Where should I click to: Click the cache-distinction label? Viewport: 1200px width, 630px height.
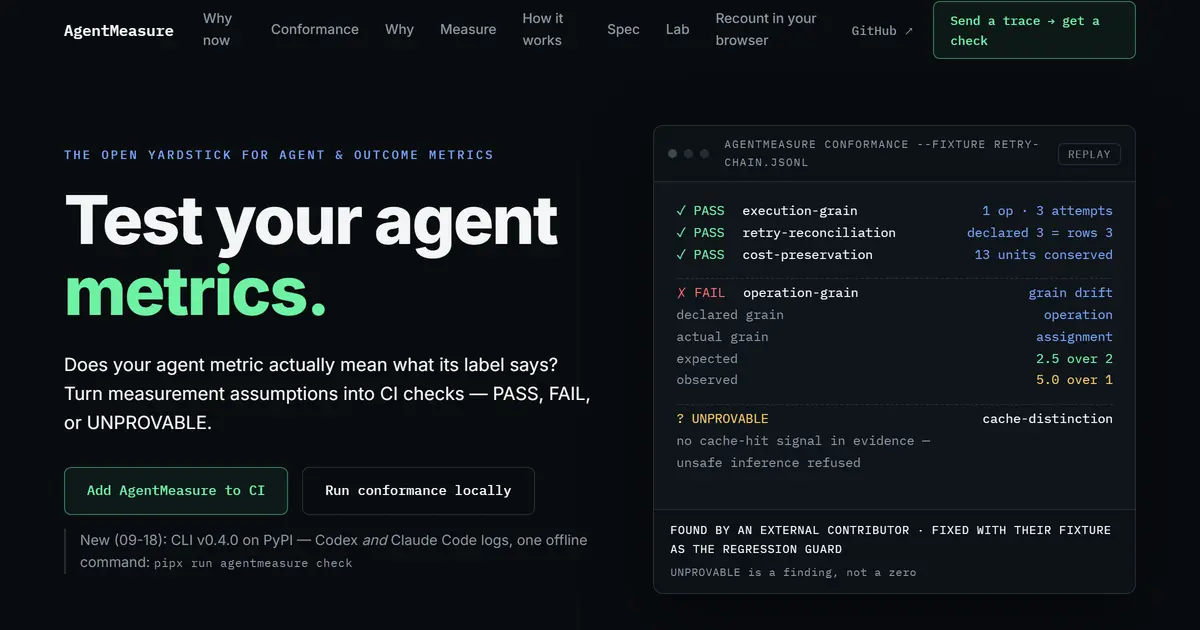pos(1047,419)
